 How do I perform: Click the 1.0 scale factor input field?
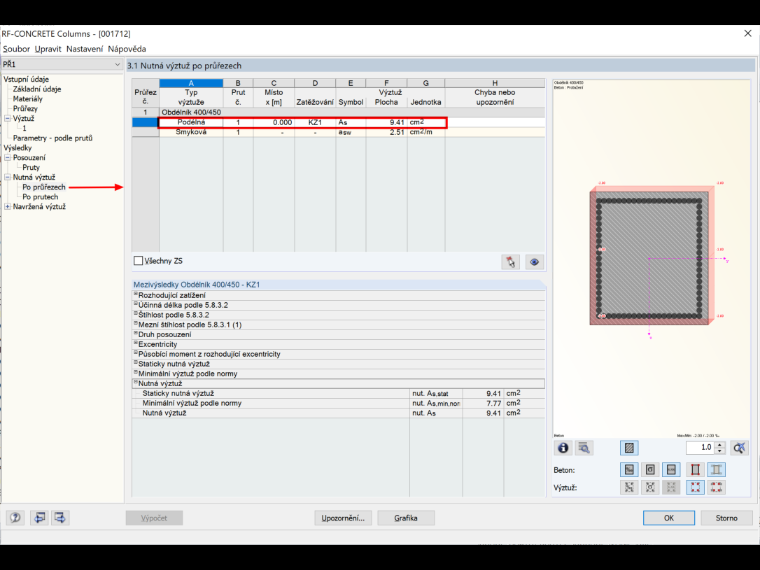coord(701,447)
